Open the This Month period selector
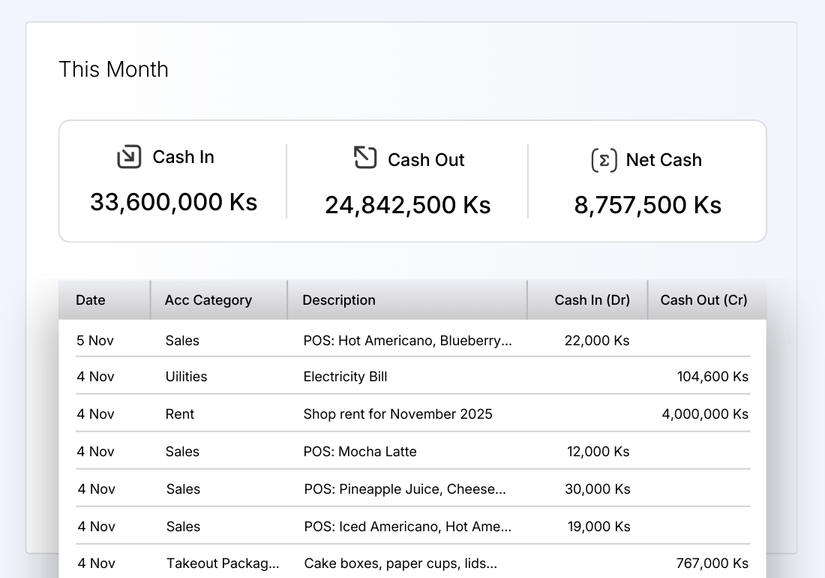 point(113,69)
